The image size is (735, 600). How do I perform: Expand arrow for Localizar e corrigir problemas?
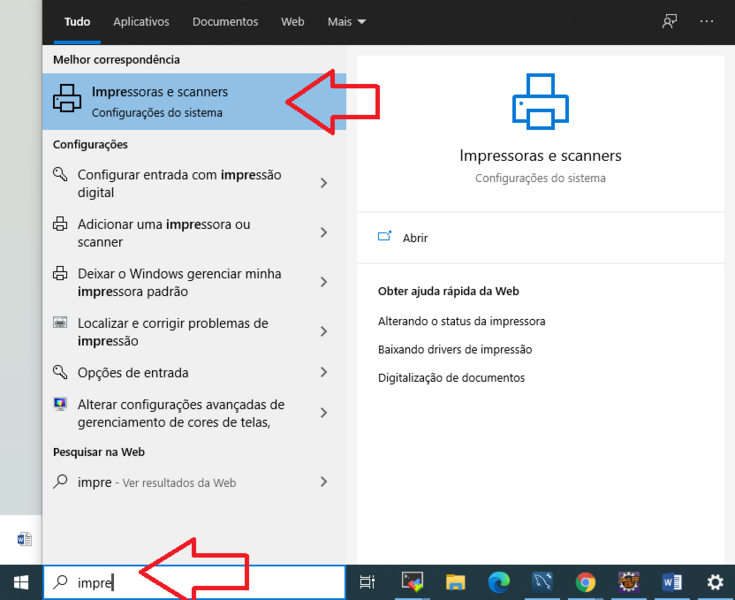coord(323,331)
